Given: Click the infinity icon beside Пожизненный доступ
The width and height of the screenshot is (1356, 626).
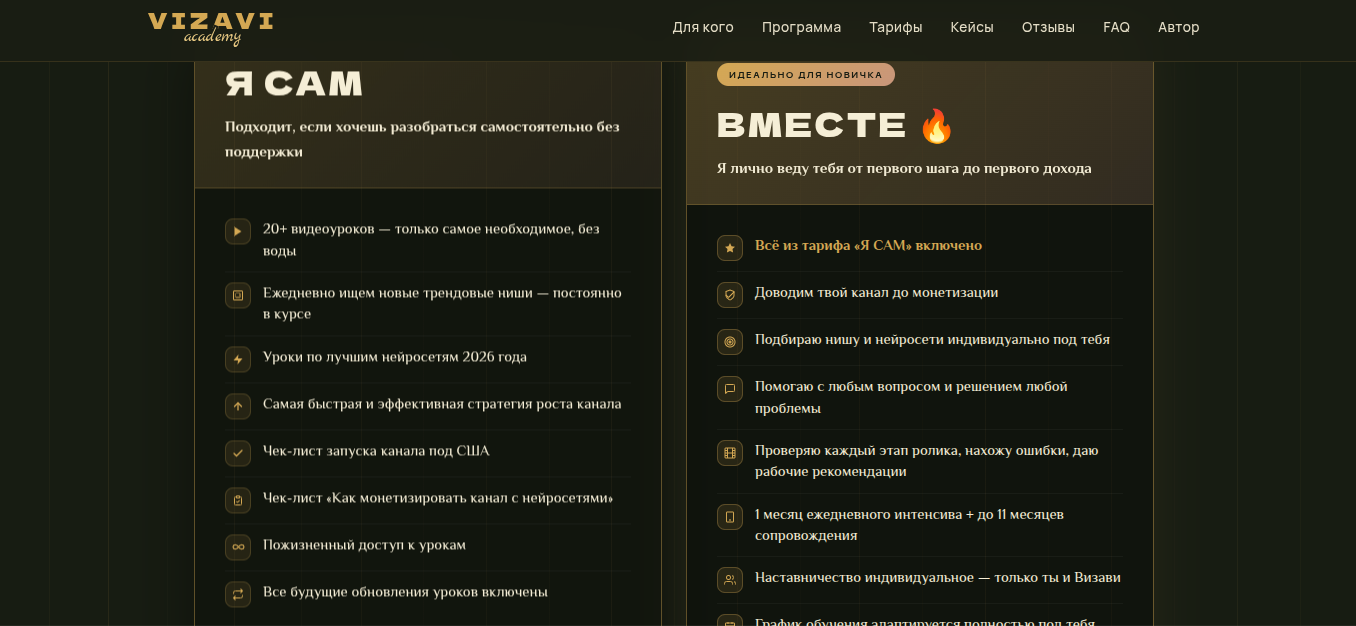Looking at the screenshot, I should (238, 547).
